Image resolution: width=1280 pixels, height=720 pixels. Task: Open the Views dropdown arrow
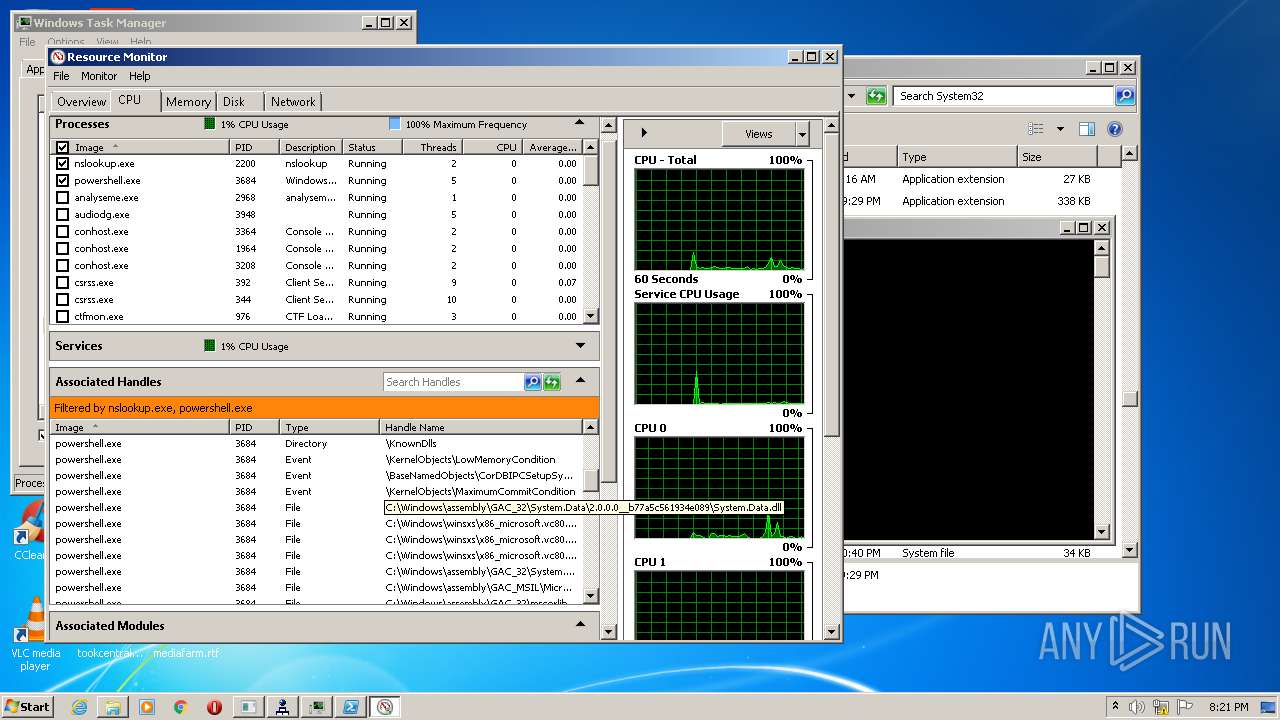[x=803, y=134]
